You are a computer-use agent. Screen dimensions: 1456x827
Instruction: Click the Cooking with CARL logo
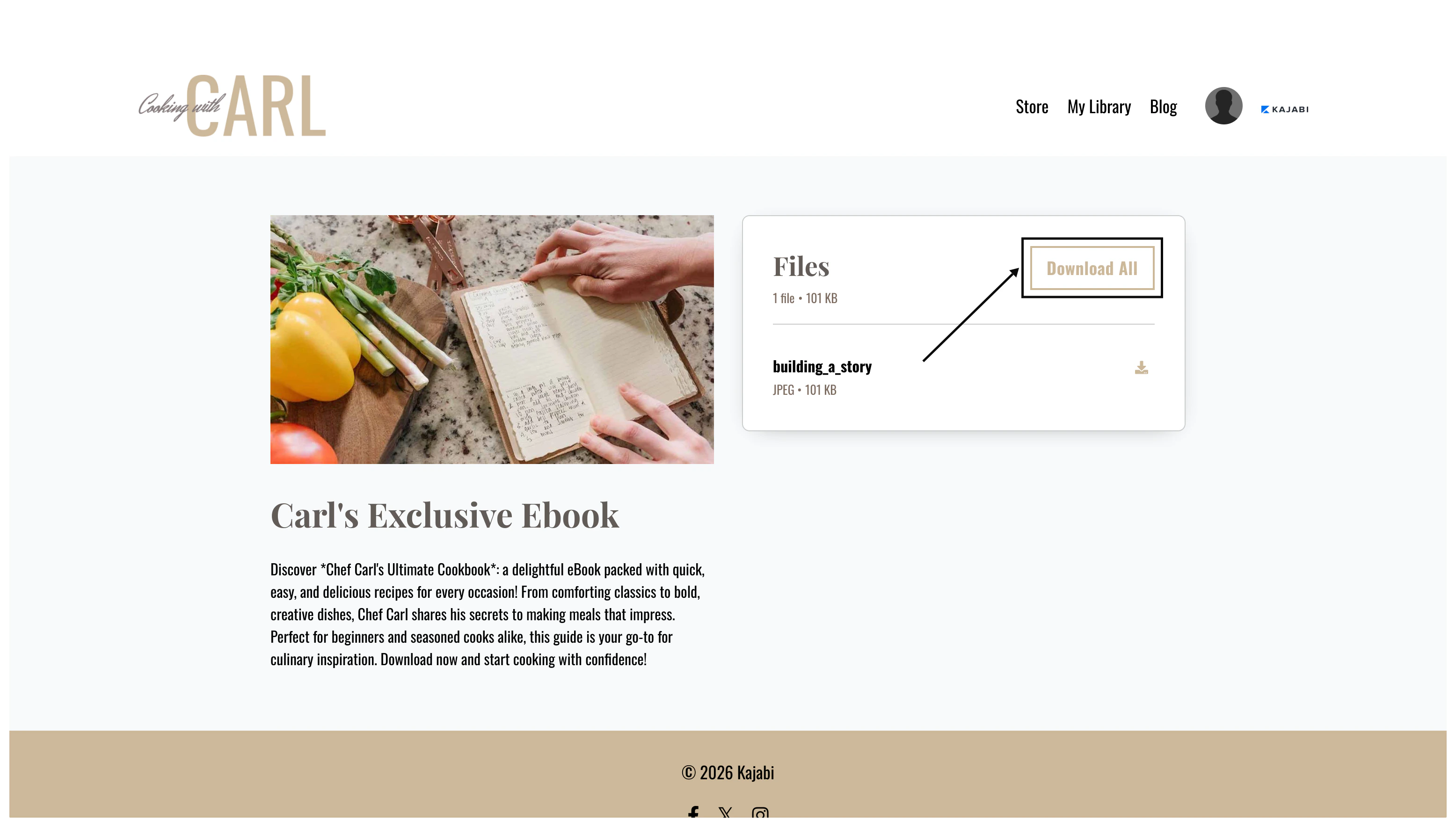[x=232, y=106]
